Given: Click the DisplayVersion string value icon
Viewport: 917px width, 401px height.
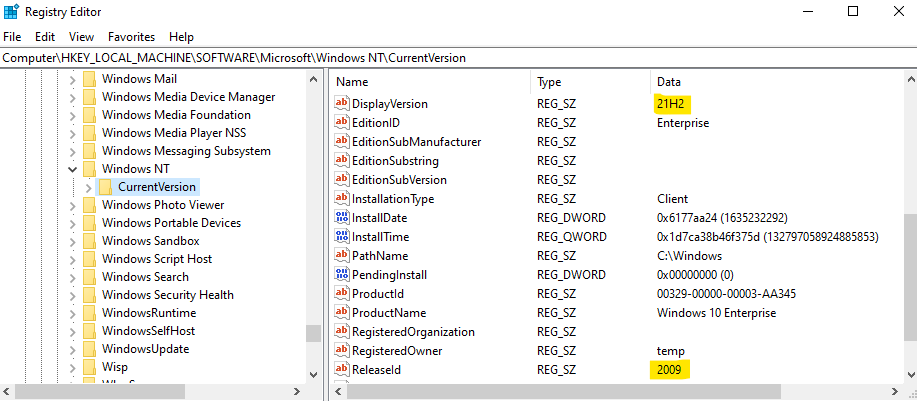Looking at the screenshot, I should pyautogui.click(x=341, y=103).
